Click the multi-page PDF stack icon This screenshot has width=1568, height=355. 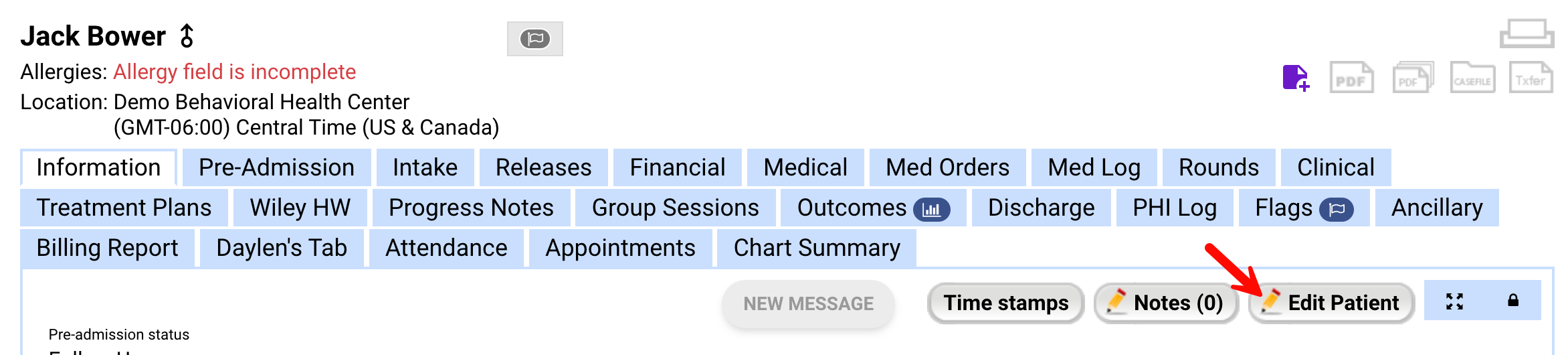pyautogui.click(x=1412, y=78)
